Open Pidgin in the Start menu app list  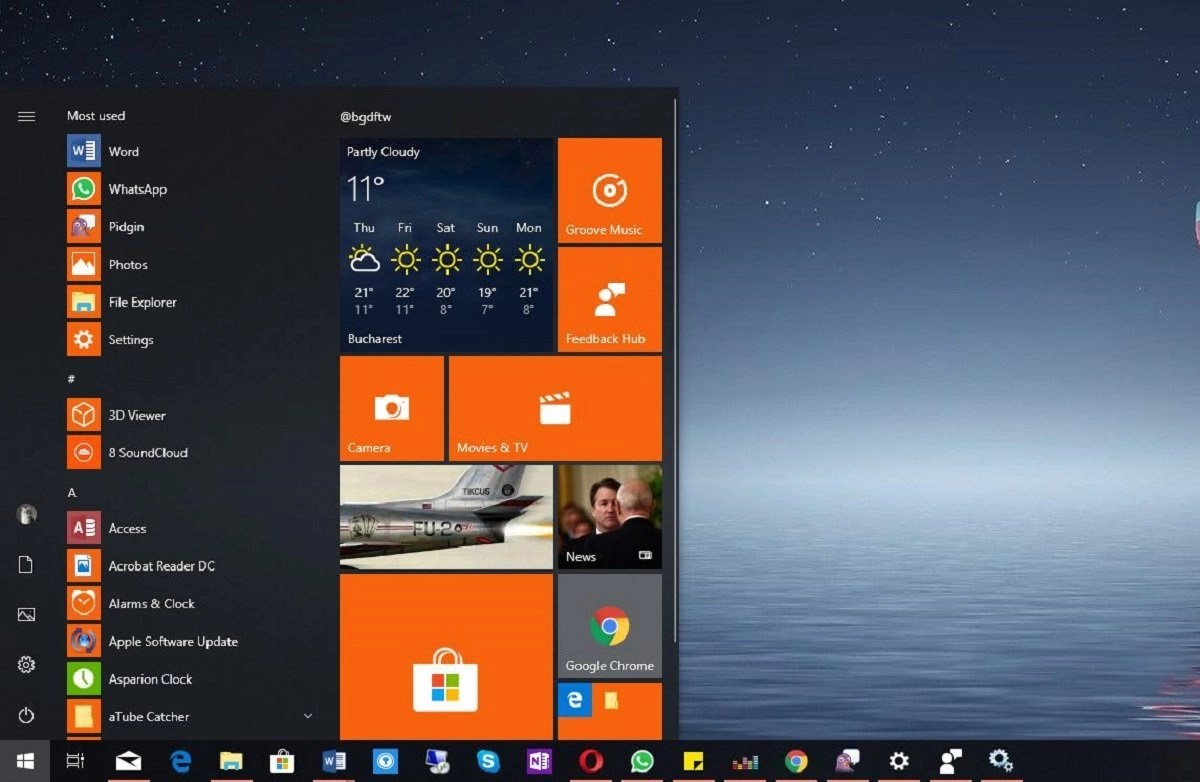tap(190, 227)
